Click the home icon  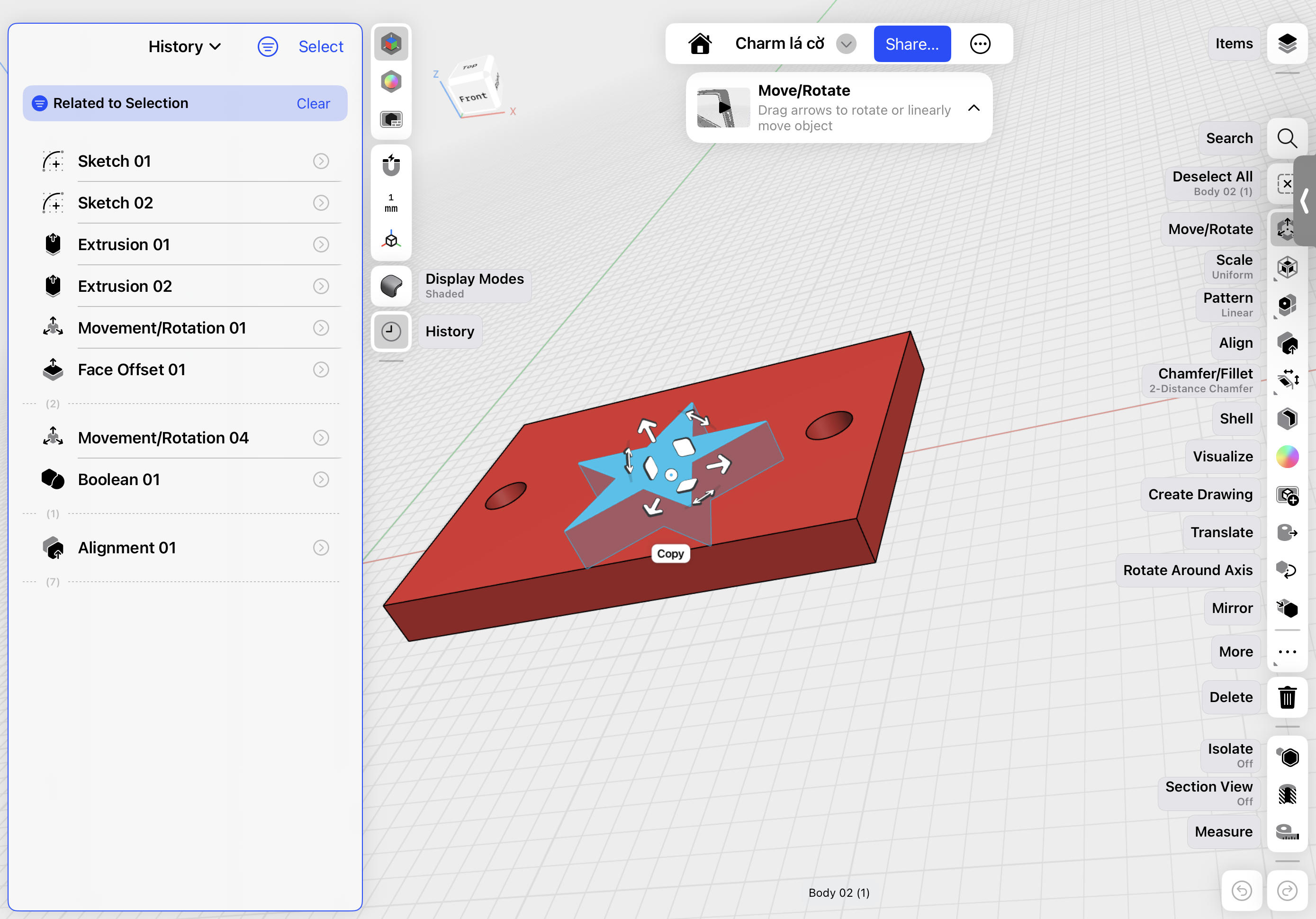click(x=700, y=44)
